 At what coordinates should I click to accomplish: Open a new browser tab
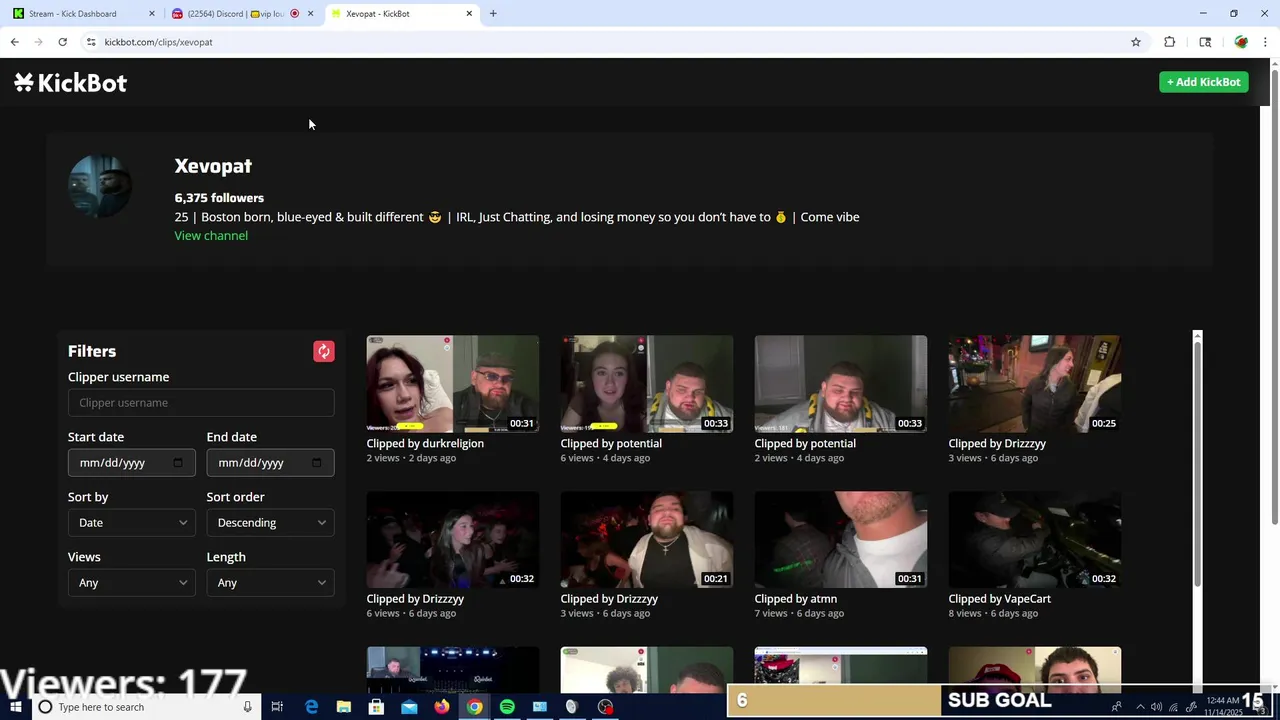(493, 14)
